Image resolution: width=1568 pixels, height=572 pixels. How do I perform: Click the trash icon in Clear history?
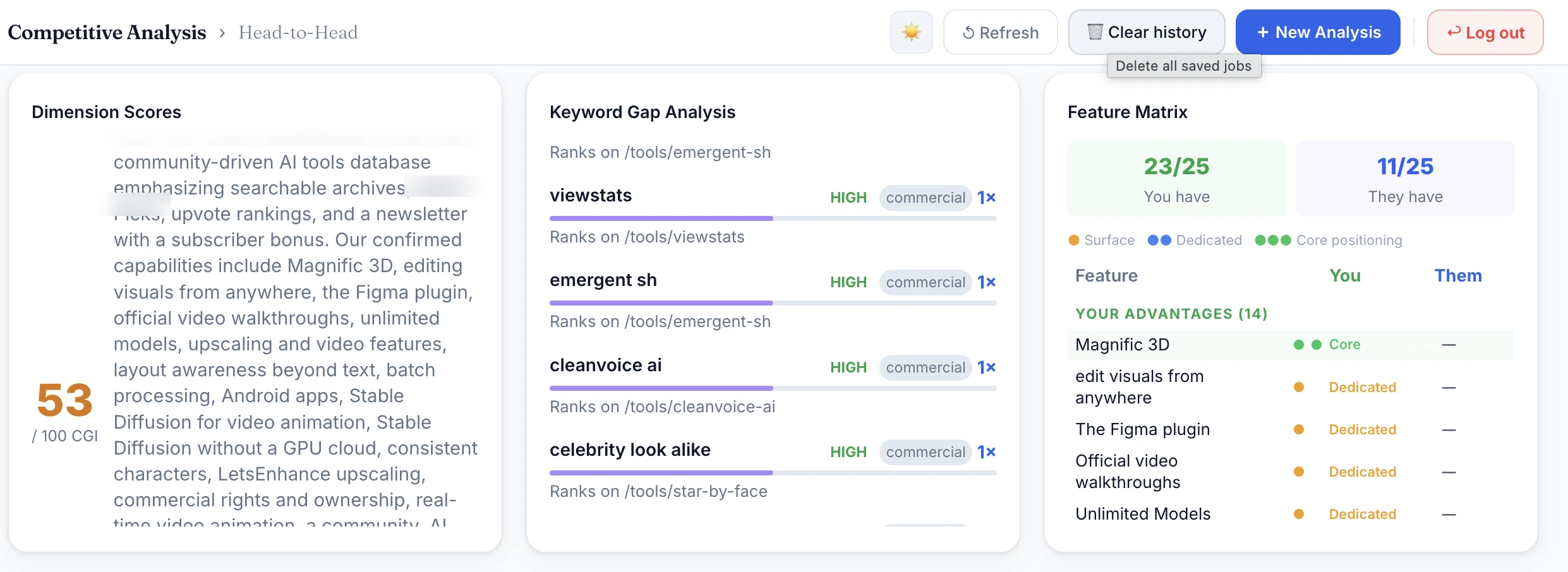point(1095,32)
